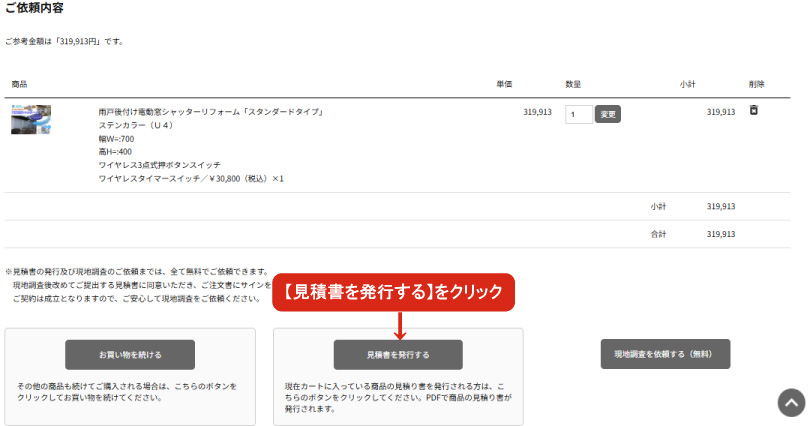The height and width of the screenshot is (426, 808).
Task: Click the 数量 column header
Action: tap(573, 84)
